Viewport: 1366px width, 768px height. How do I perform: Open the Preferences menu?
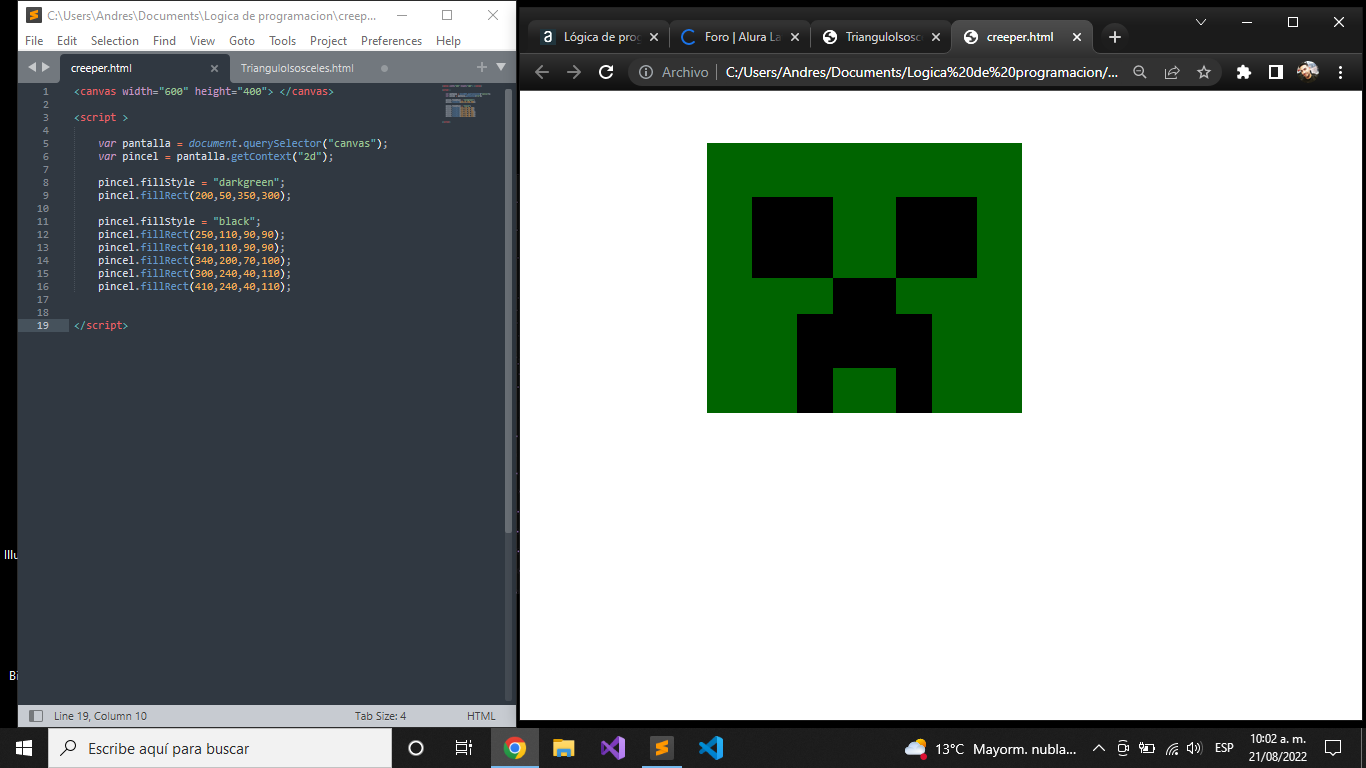pos(392,41)
